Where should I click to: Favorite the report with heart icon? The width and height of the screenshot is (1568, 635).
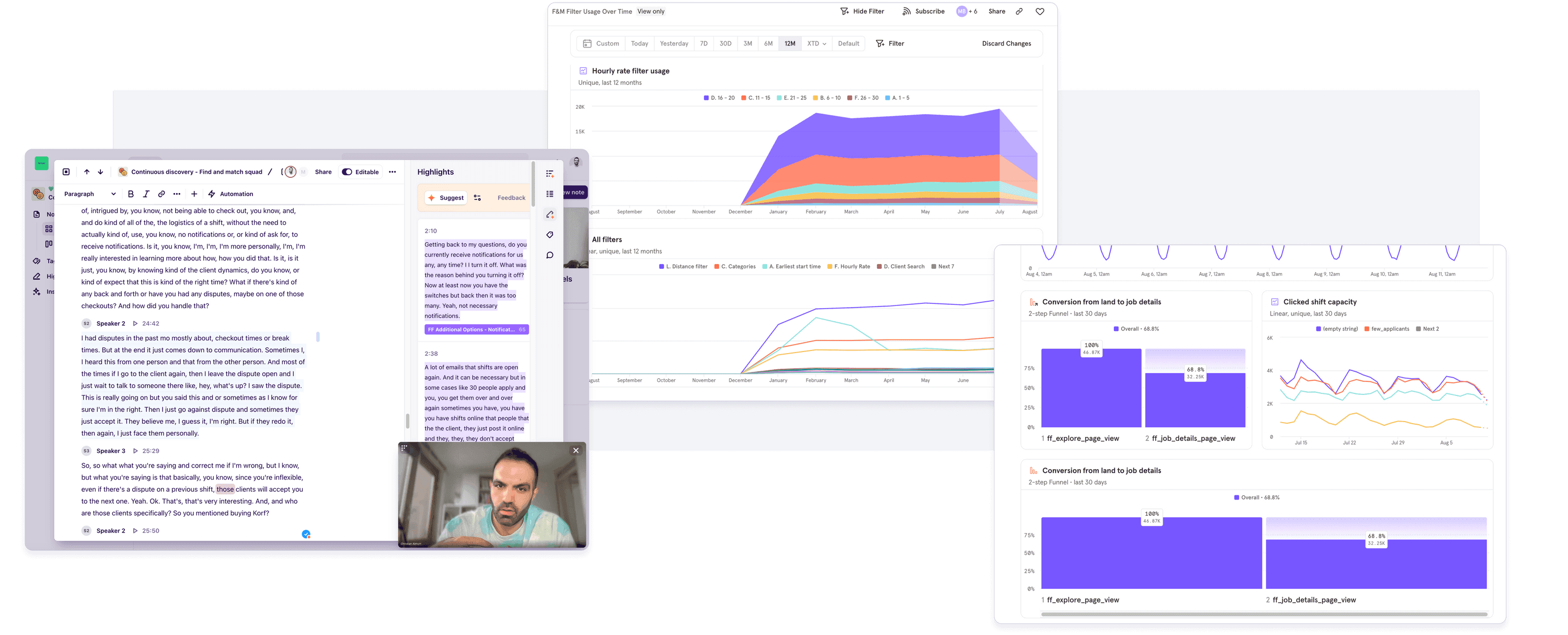click(x=1040, y=12)
